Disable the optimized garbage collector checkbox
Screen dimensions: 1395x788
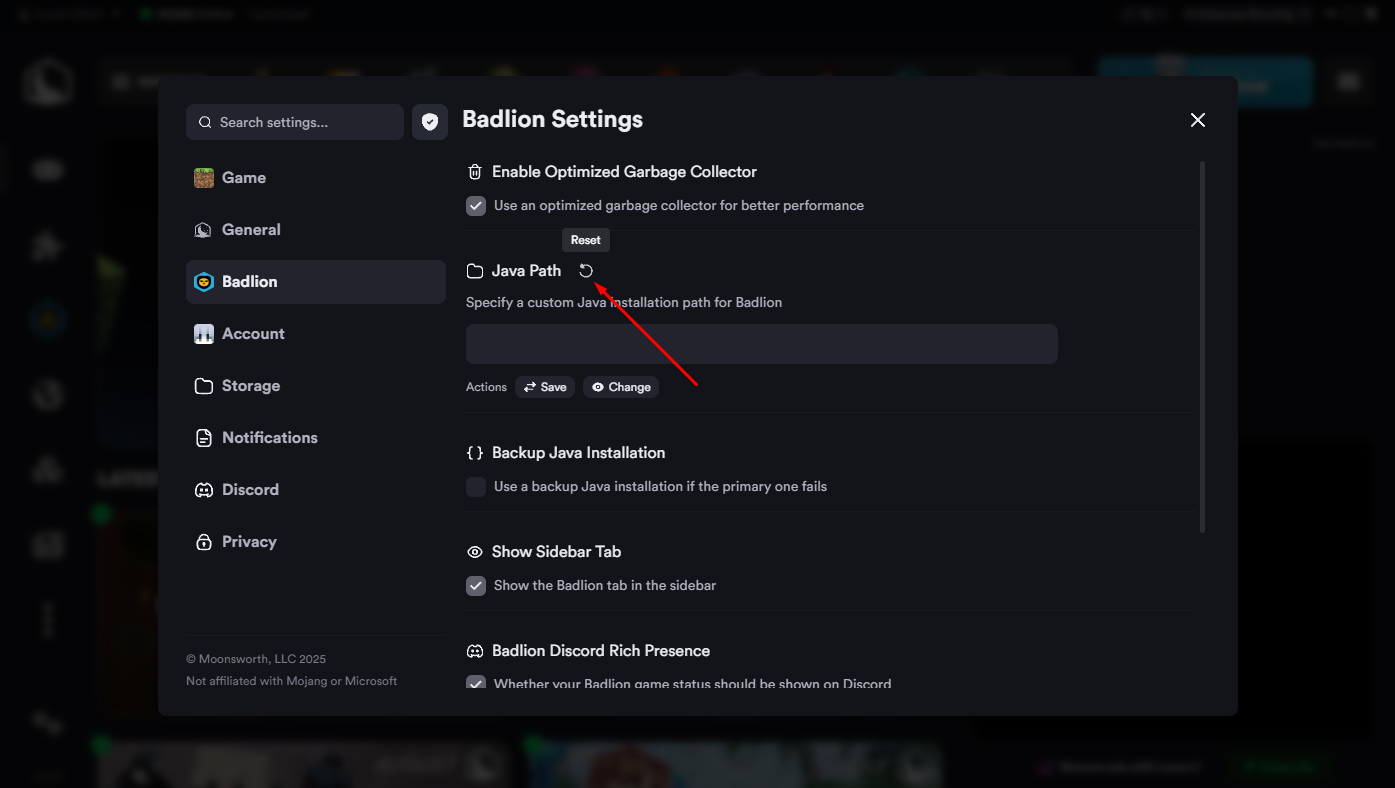coord(476,206)
